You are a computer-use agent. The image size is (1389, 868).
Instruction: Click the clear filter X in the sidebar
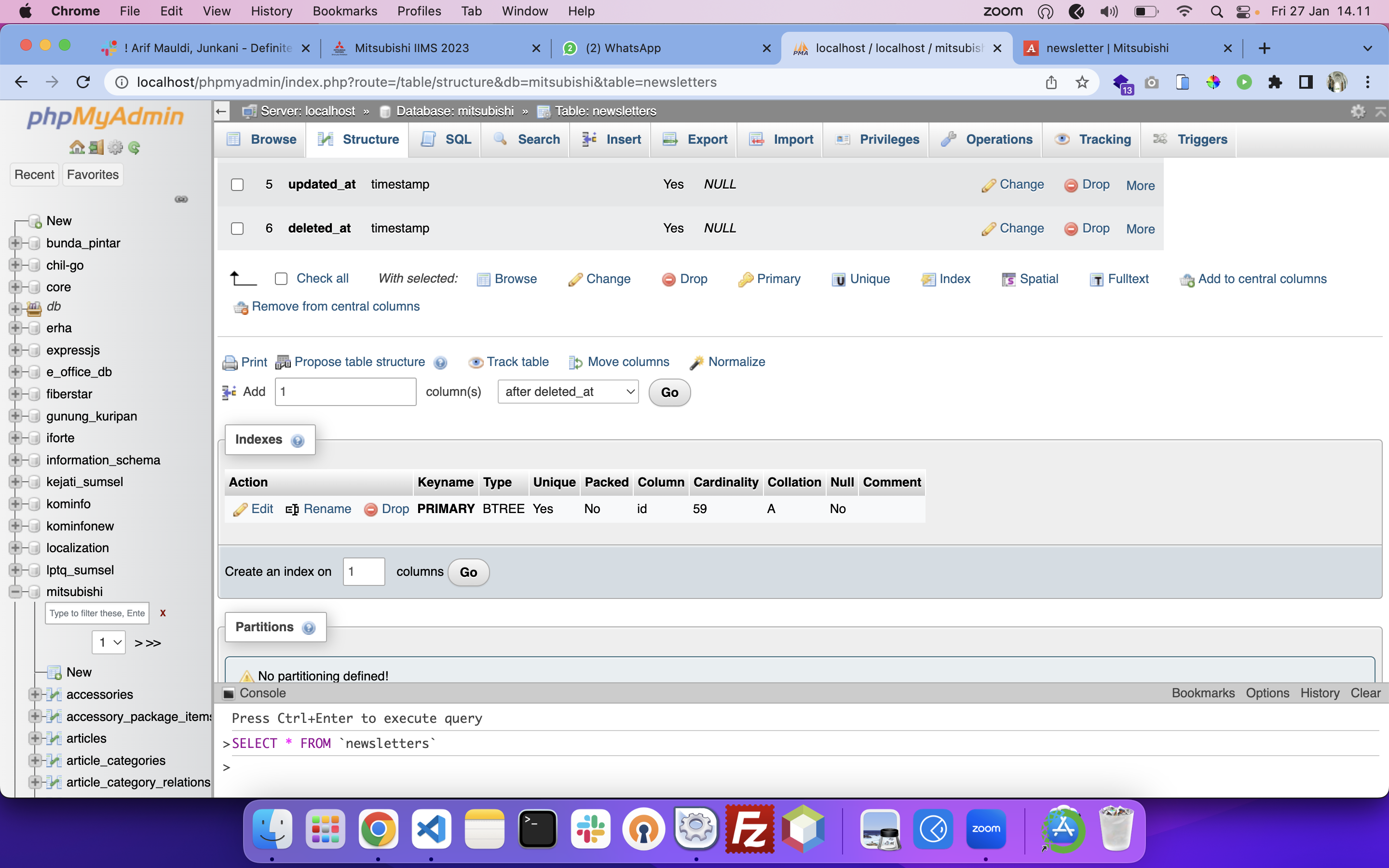pyautogui.click(x=163, y=613)
